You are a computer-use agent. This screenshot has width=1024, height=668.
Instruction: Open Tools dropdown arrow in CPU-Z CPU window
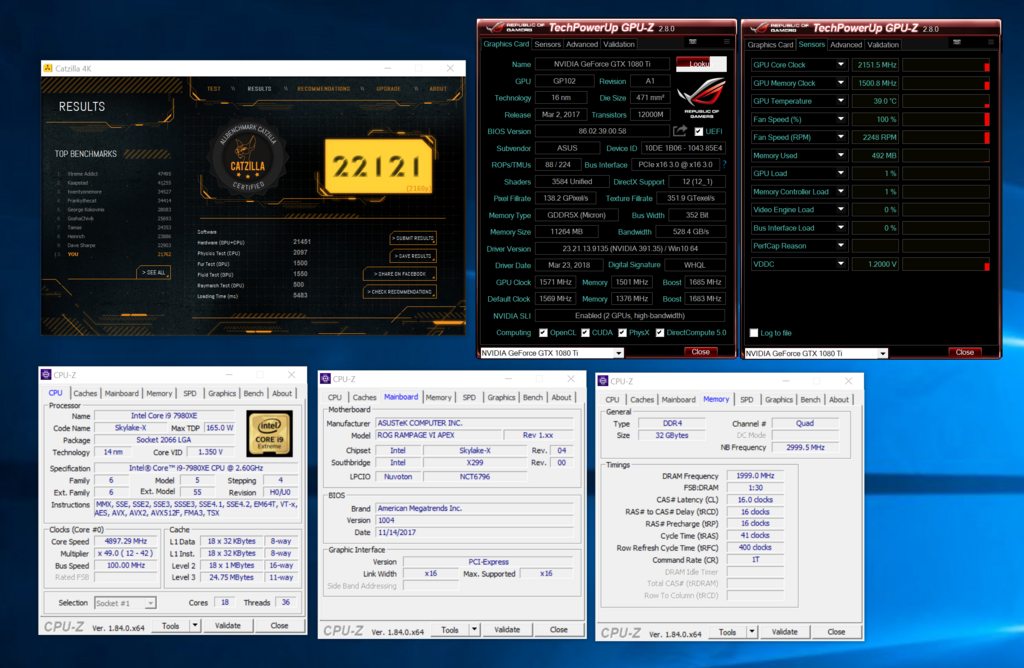pos(194,625)
